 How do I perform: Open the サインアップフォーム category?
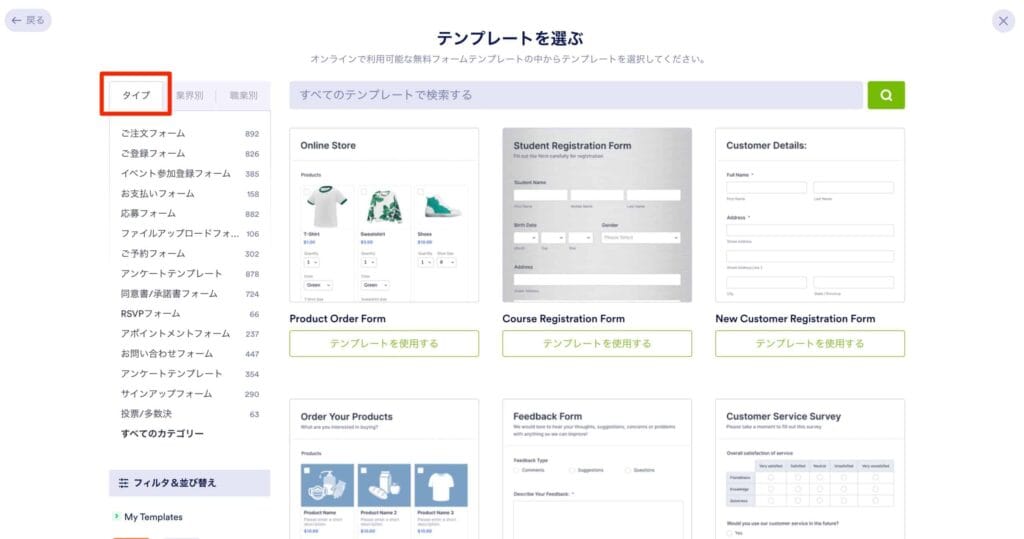(189, 394)
